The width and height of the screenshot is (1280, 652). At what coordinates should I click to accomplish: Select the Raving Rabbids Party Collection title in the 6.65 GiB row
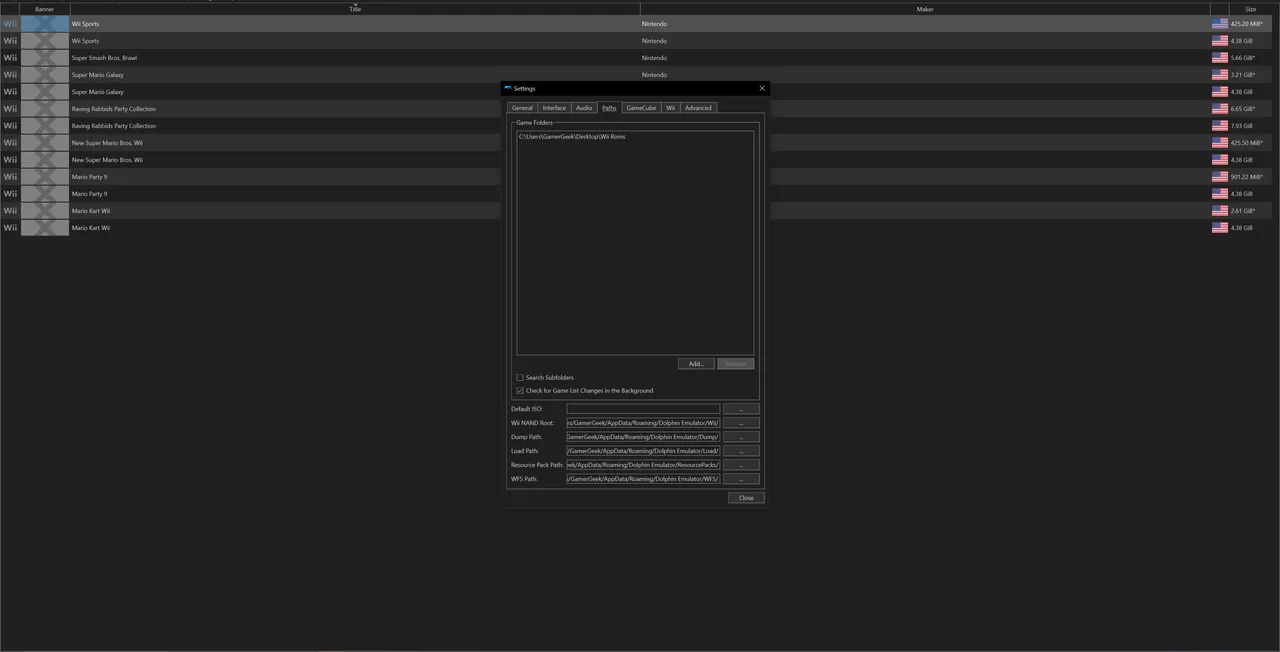point(114,109)
